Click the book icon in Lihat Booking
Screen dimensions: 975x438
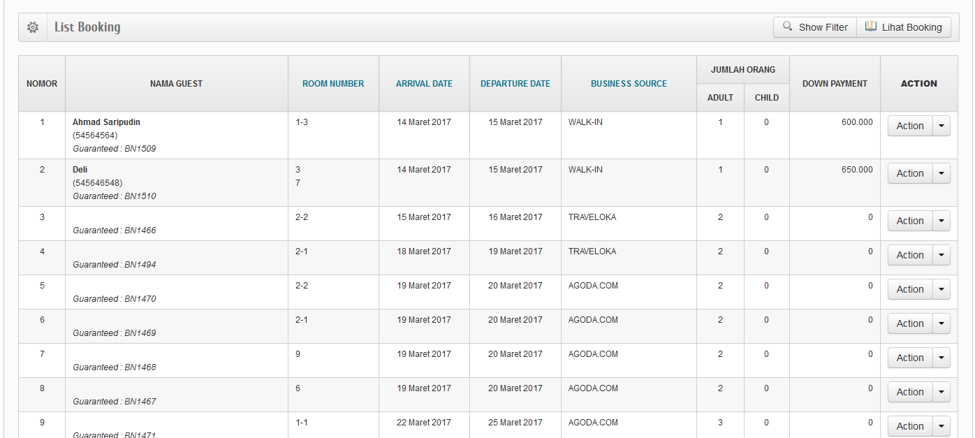click(871, 27)
